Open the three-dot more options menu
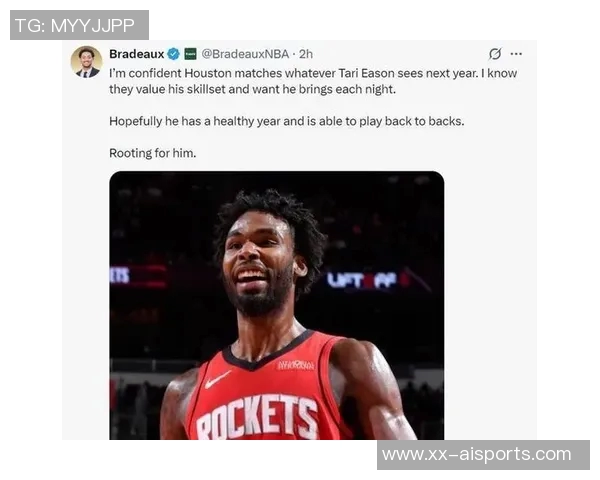The width and height of the screenshot is (600, 480). pyautogui.click(x=516, y=54)
